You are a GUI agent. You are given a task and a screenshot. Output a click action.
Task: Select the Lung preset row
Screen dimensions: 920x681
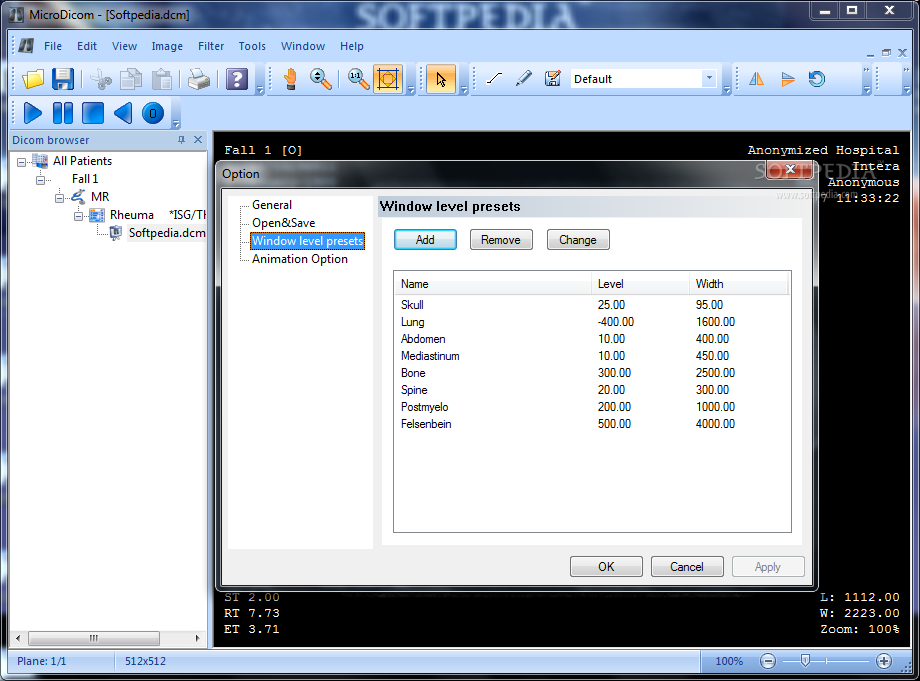pyautogui.click(x=591, y=322)
